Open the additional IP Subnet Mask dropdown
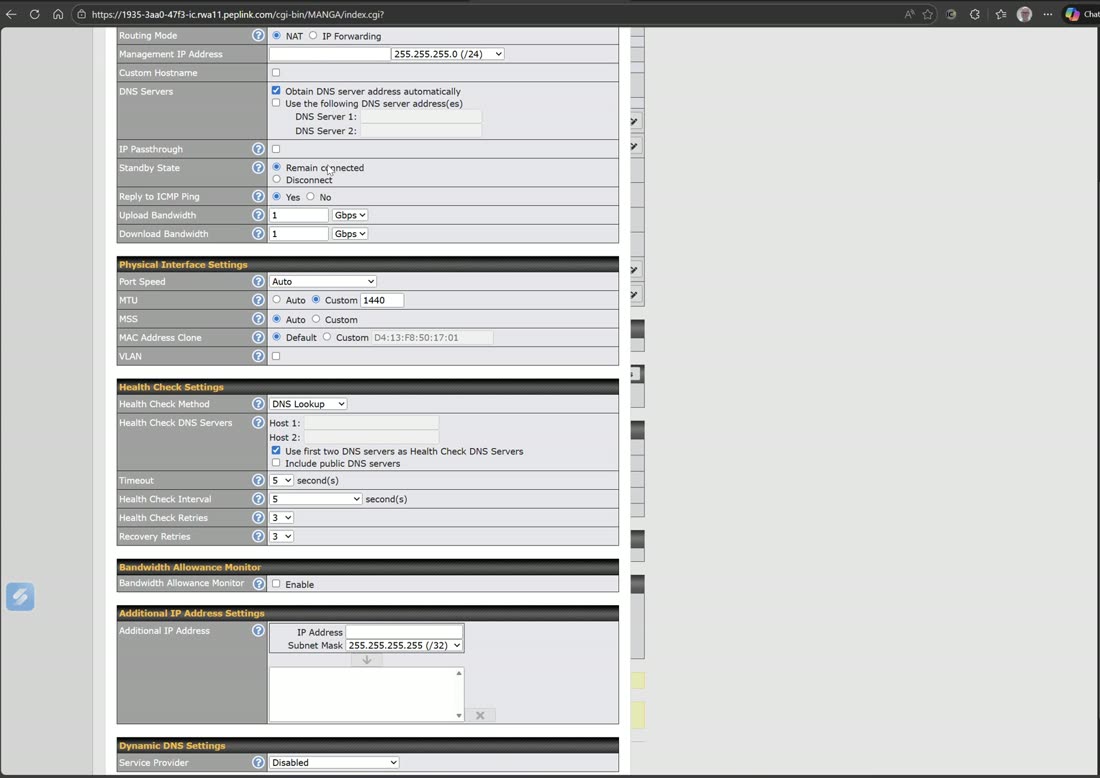This screenshot has width=1100, height=778. [404, 645]
